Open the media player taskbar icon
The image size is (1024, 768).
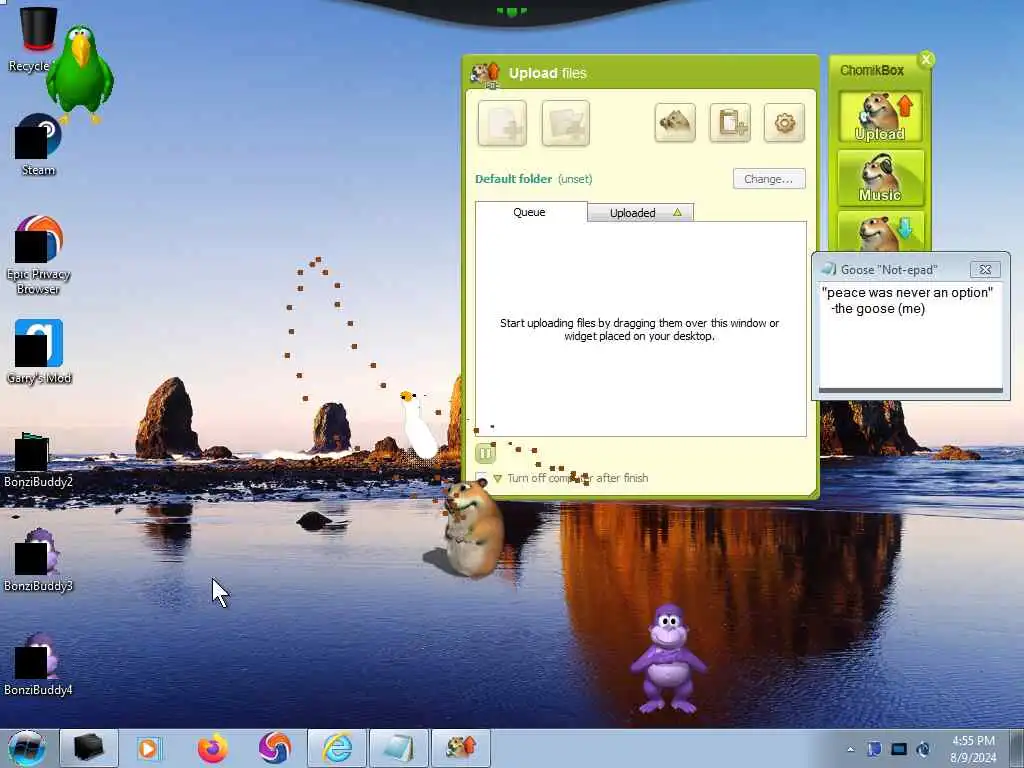tap(150, 748)
